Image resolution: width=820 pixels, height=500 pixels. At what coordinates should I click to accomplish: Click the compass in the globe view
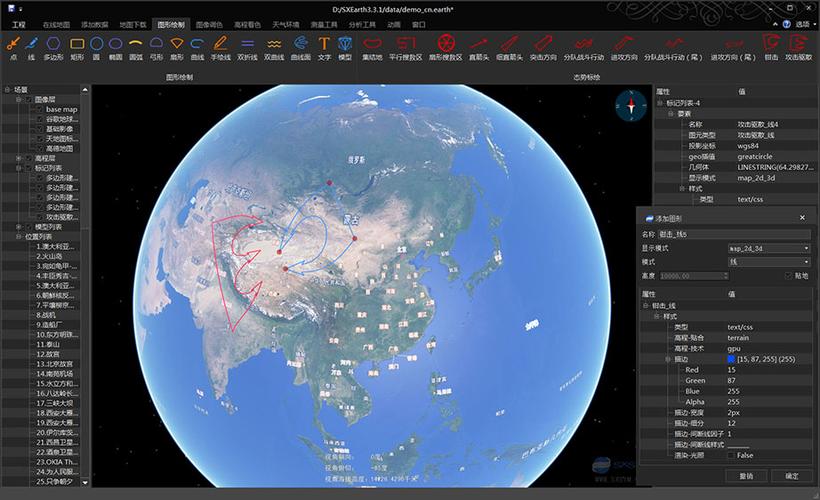tap(631, 106)
